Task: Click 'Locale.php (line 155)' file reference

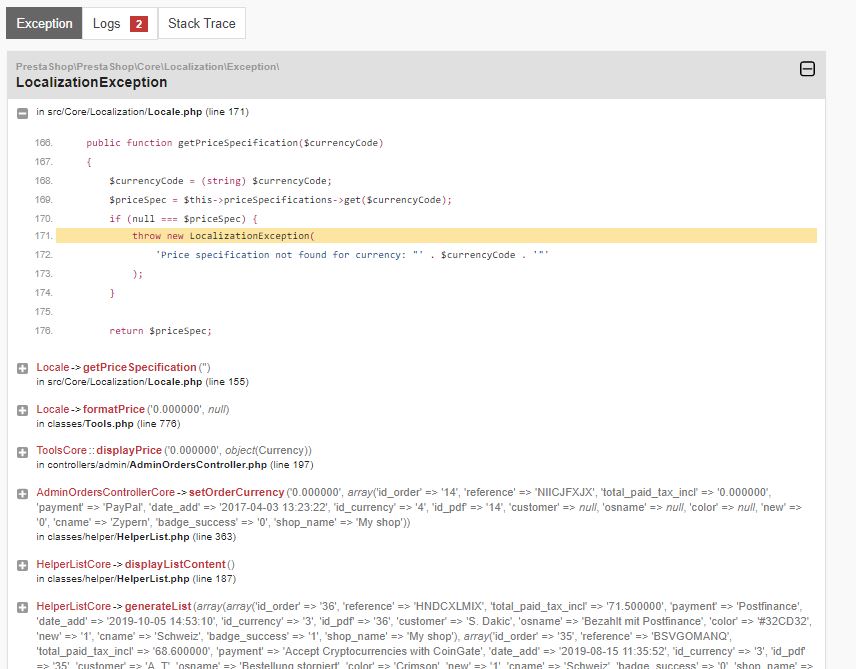Action: (198, 382)
